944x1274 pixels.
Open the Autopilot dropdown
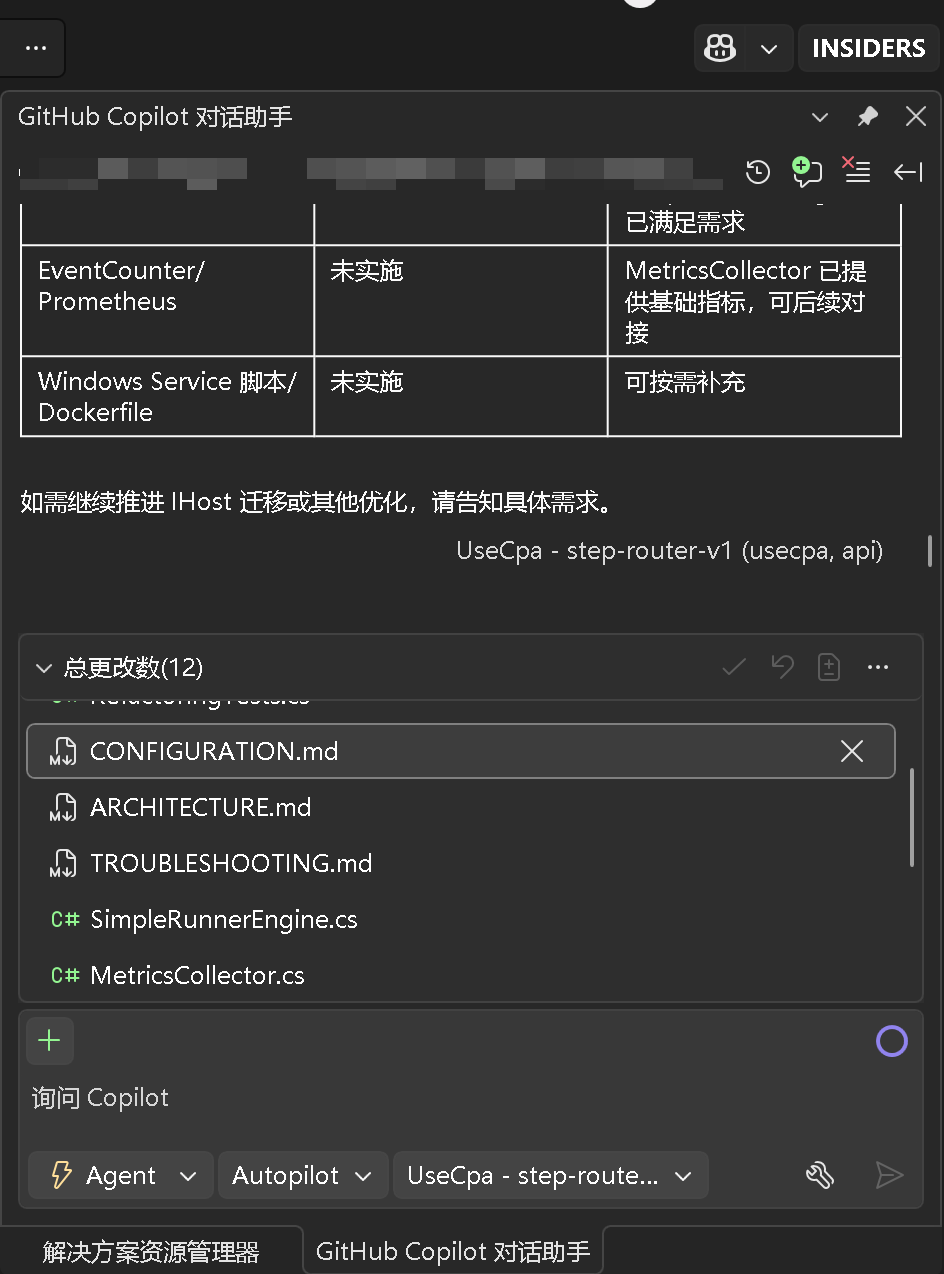pos(303,1175)
